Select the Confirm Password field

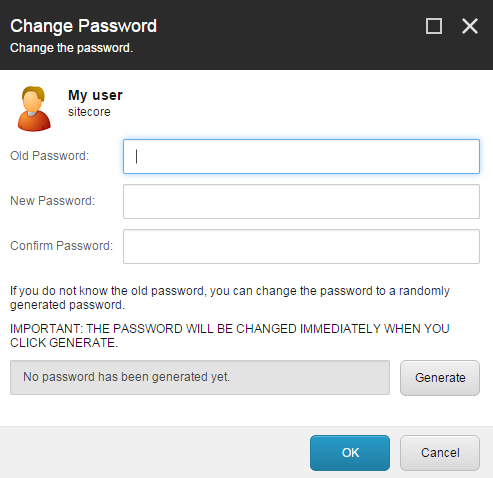(301, 247)
